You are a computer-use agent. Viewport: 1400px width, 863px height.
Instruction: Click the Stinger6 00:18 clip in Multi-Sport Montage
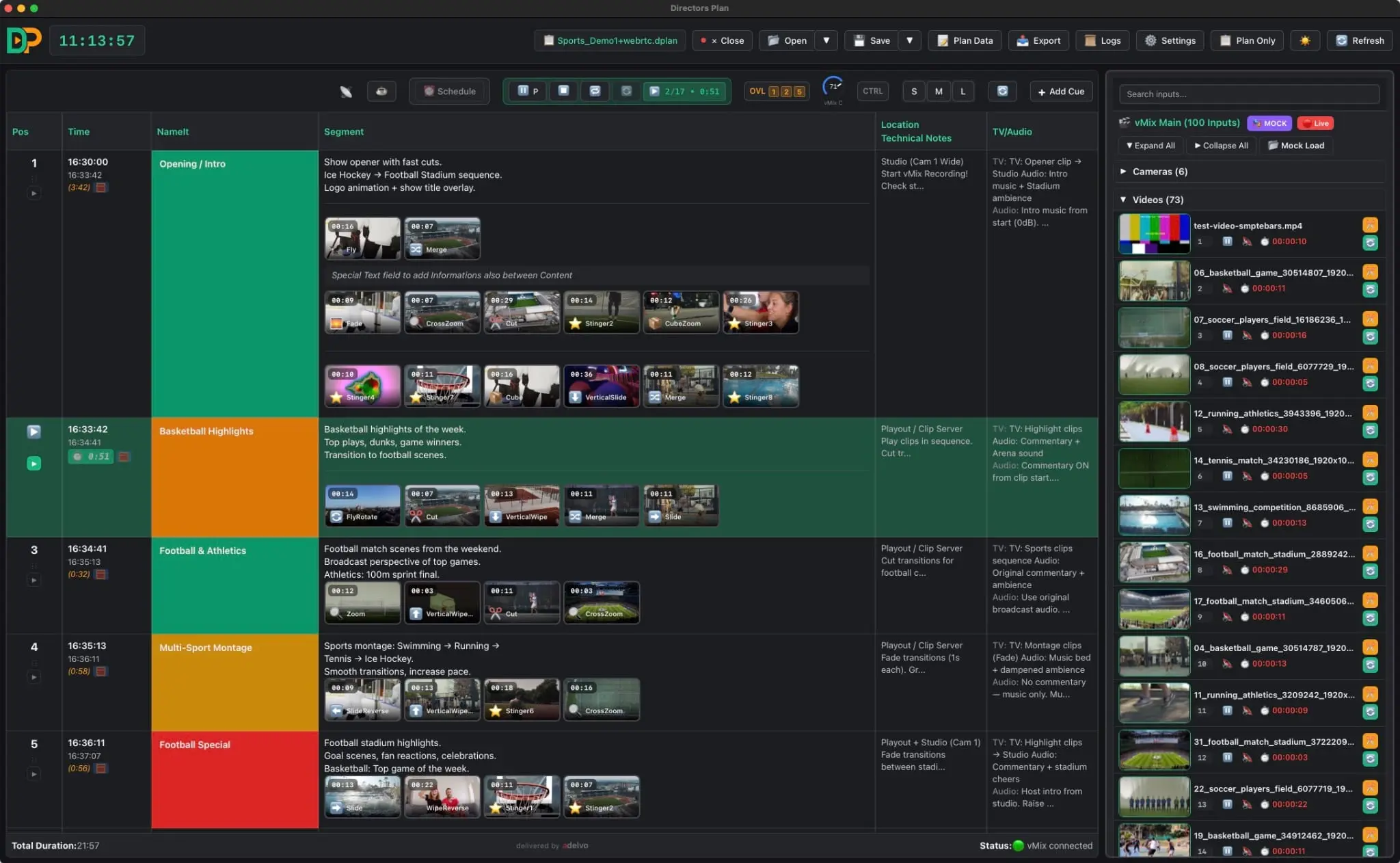coord(522,699)
